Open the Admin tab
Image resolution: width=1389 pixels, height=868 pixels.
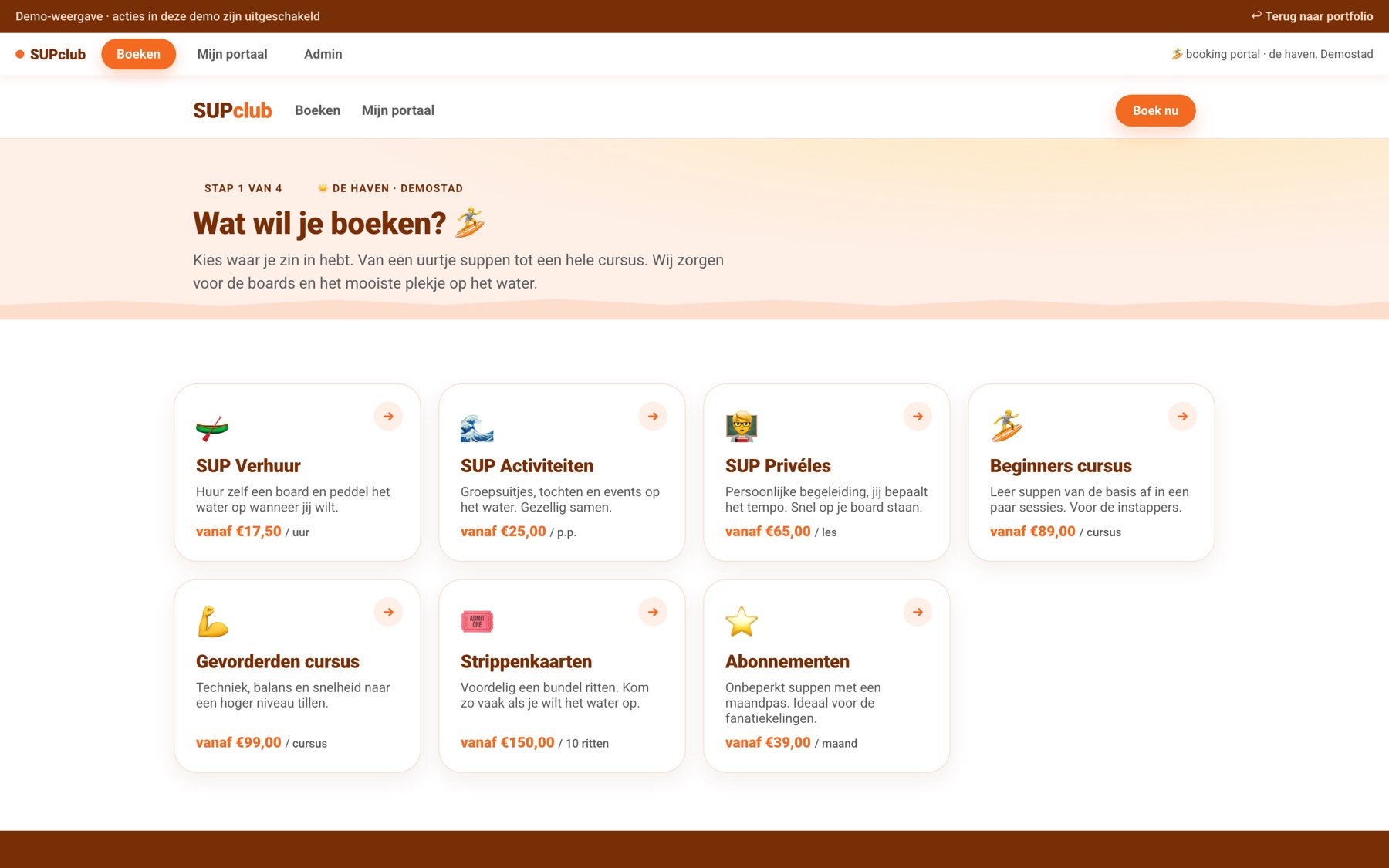[x=323, y=54]
